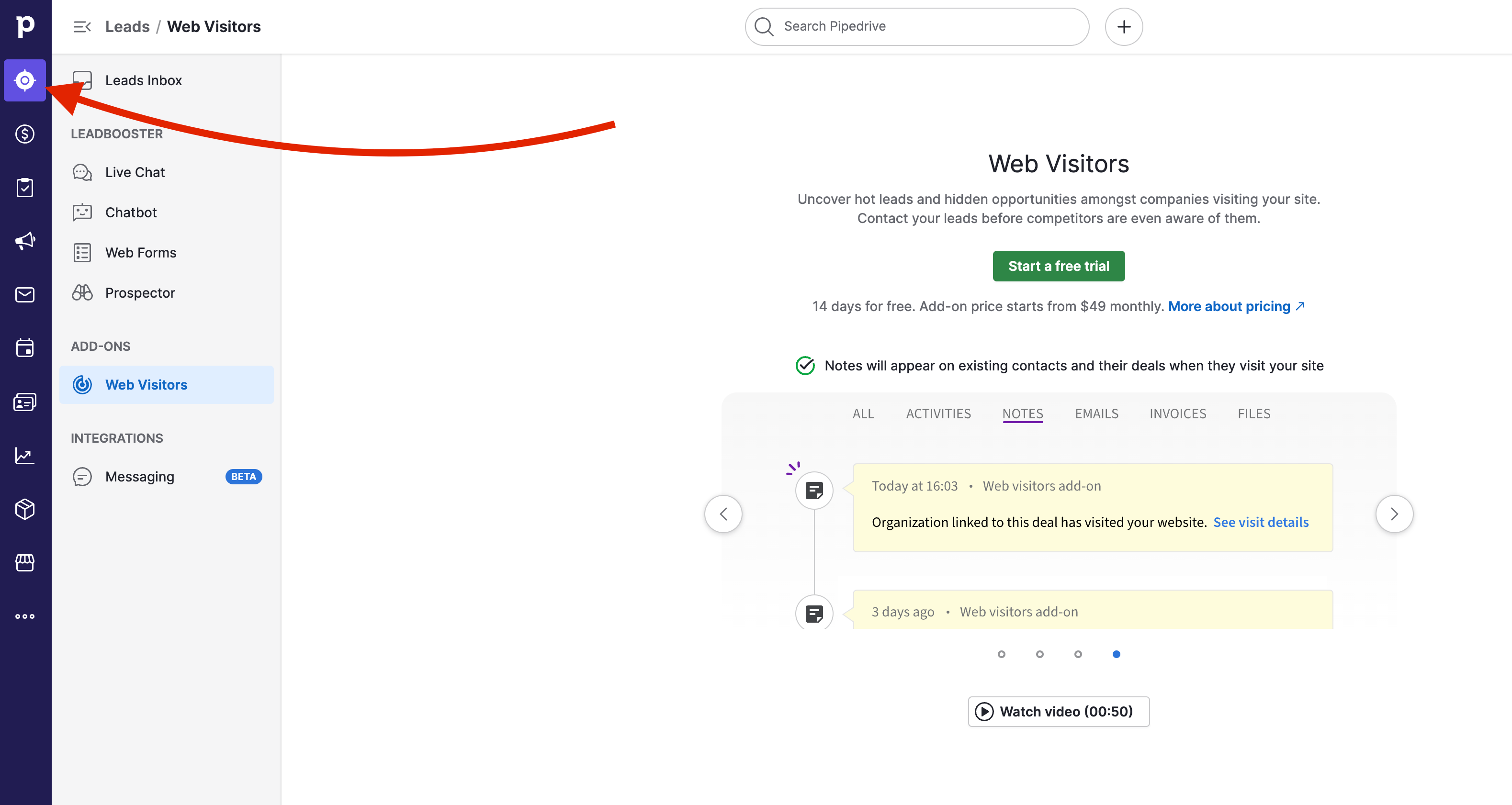Click the Leads breadcrumb link
Viewport: 1512px width, 805px height.
[127, 26]
